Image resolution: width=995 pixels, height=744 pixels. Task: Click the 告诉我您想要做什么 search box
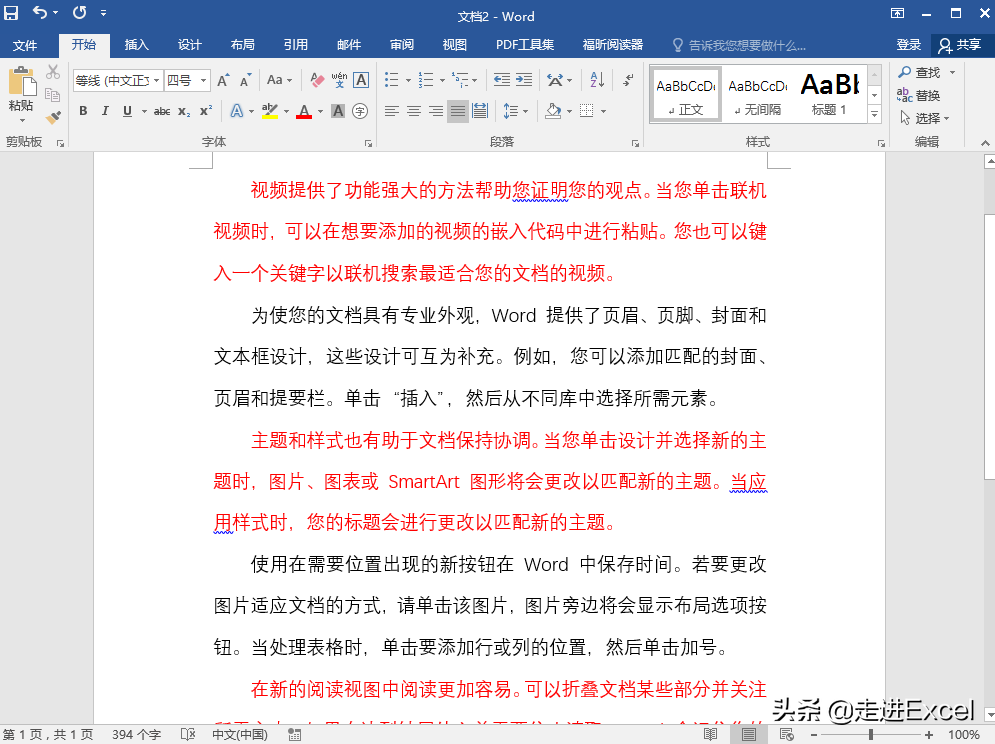(x=739, y=46)
